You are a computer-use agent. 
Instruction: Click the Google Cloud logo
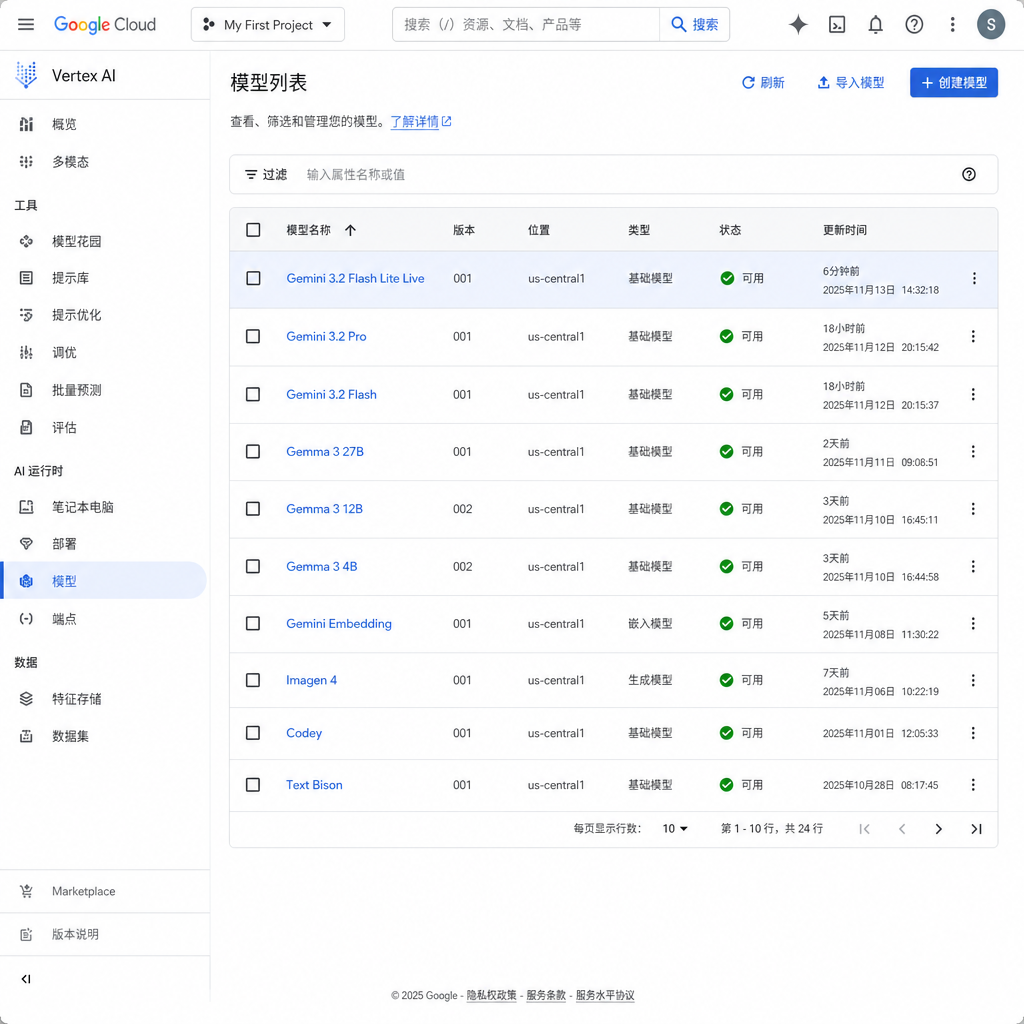(104, 25)
